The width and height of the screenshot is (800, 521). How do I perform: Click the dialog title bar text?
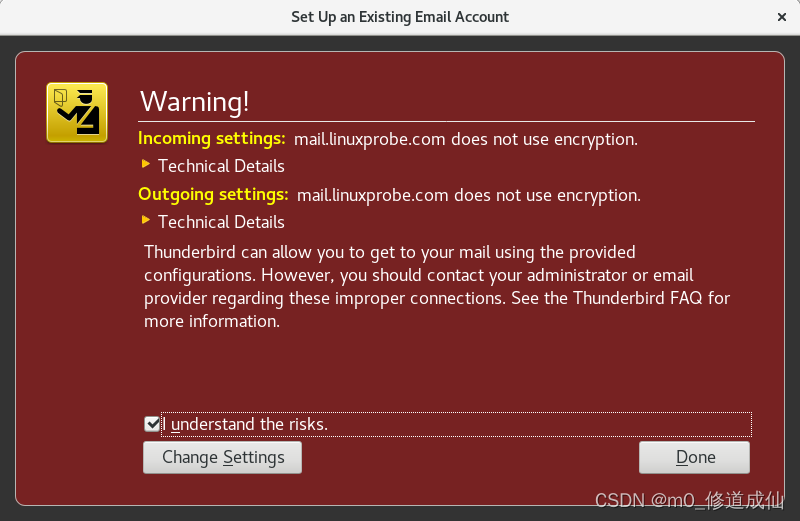pos(400,17)
